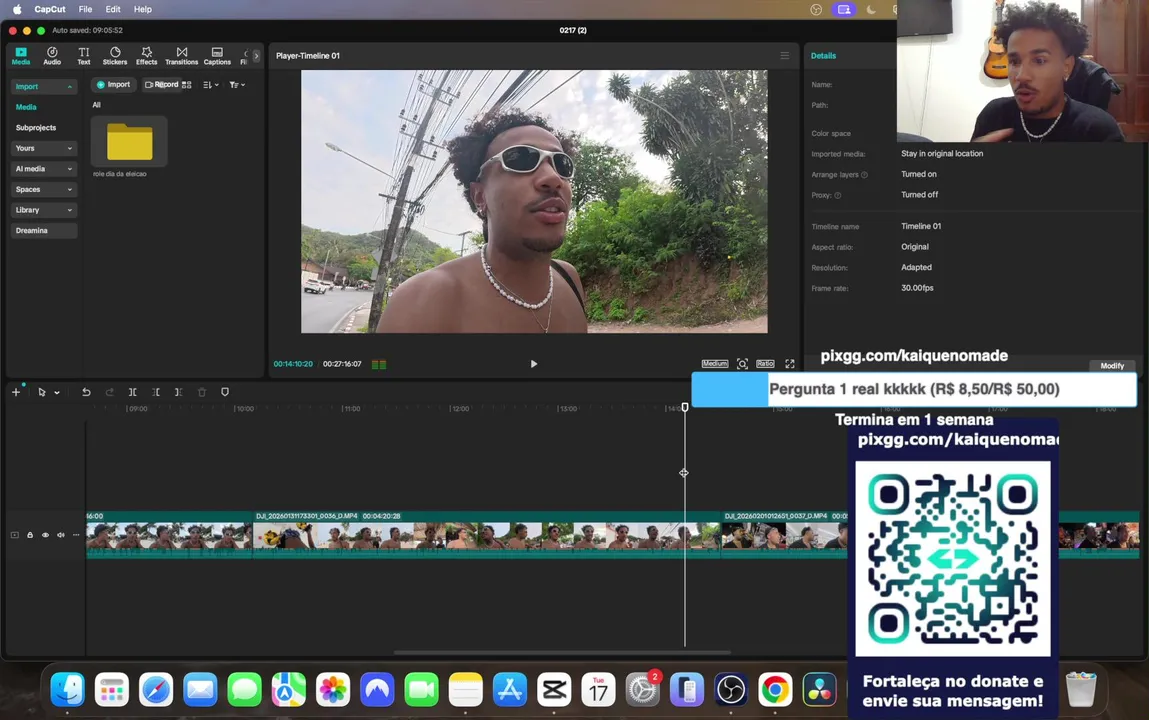This screenshot has width=1149, height=720.
Task: Change Medium preview quality
Action: [x=714, y=363]
